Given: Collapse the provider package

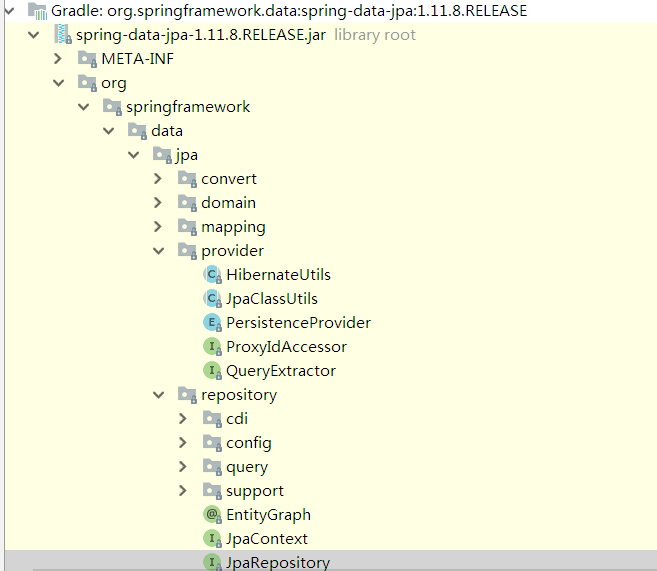Looking at the screenshot, I should pyautogui.click(x=159, y=251).
